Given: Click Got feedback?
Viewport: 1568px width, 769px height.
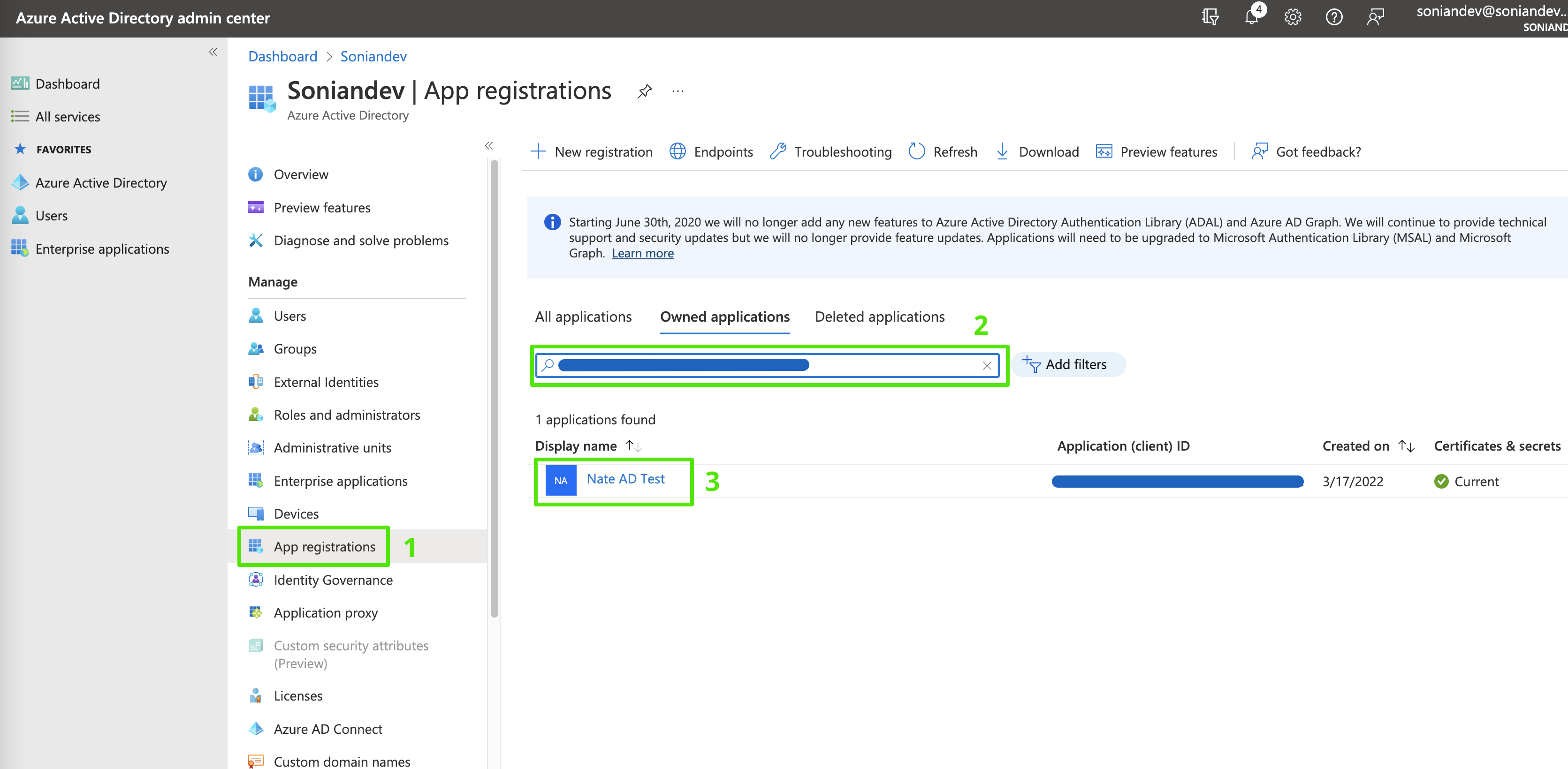Looking at the screenshot, I should tap(1306, 151).
